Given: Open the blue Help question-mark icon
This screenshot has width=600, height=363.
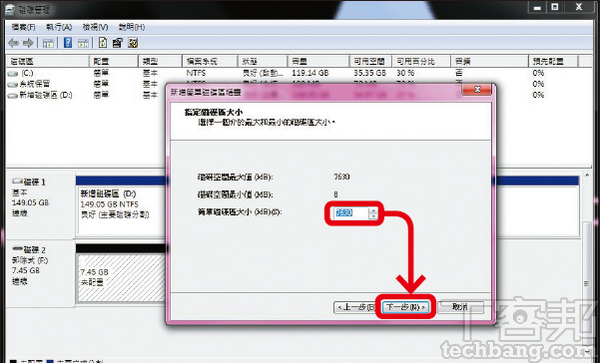Looking at the screenshot, I should tap(68, 42).
